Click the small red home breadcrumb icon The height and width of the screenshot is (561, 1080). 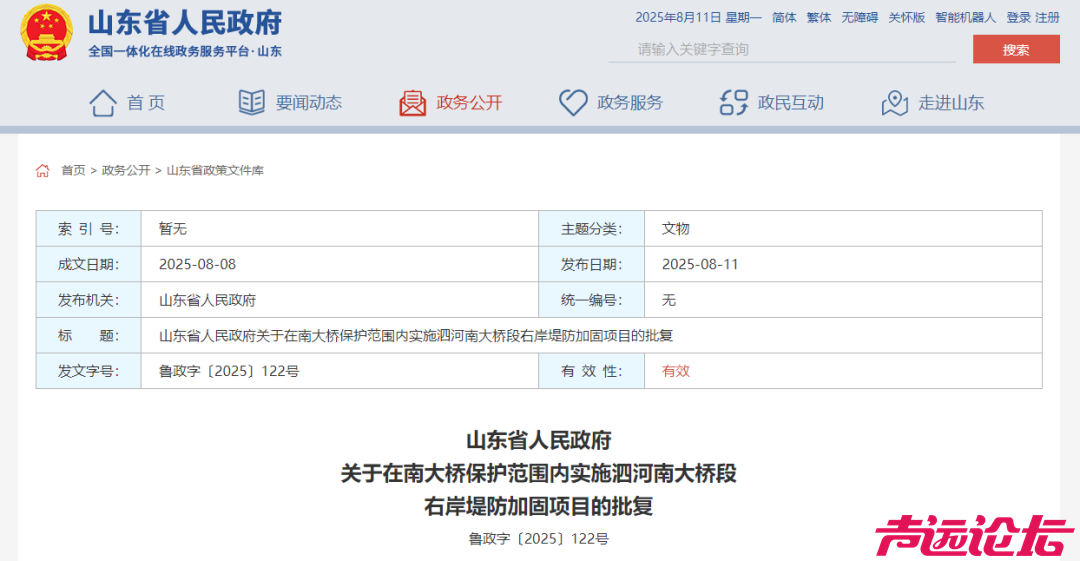coord(43,170)
